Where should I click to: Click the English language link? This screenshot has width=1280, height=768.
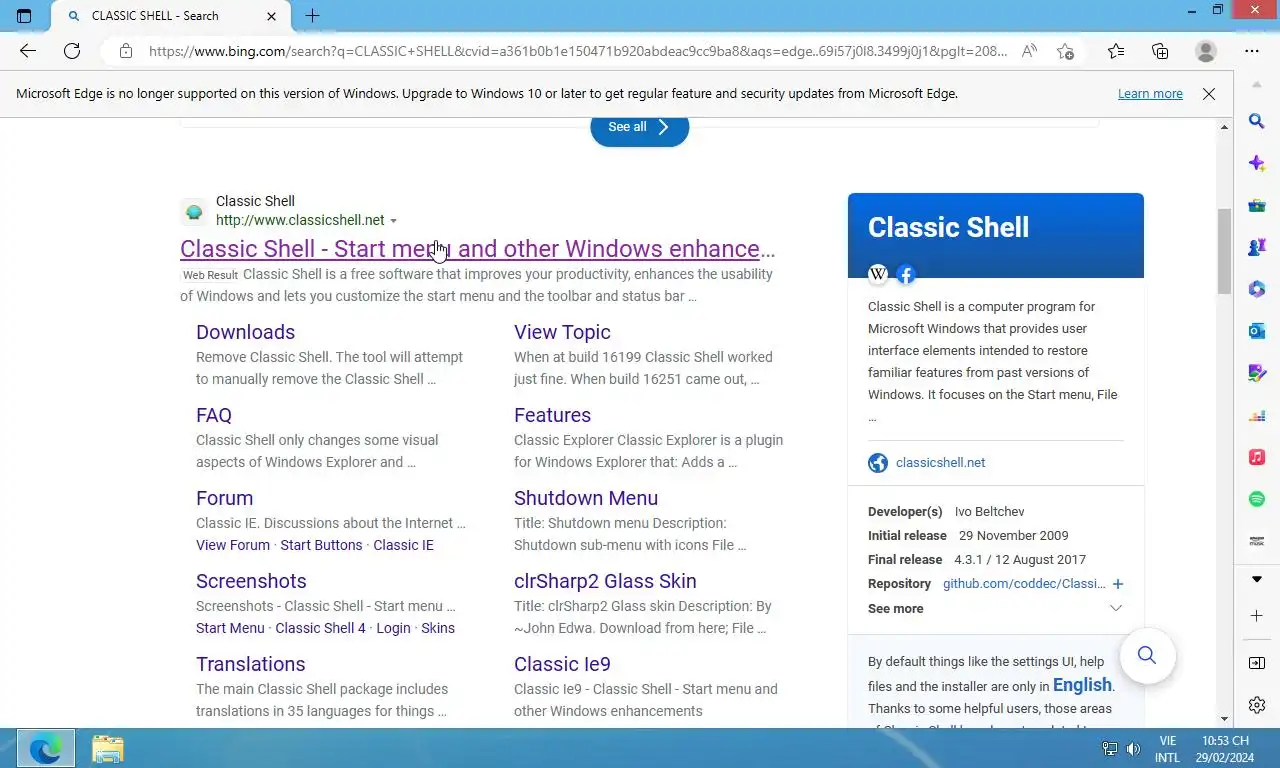coord(1082,685)
